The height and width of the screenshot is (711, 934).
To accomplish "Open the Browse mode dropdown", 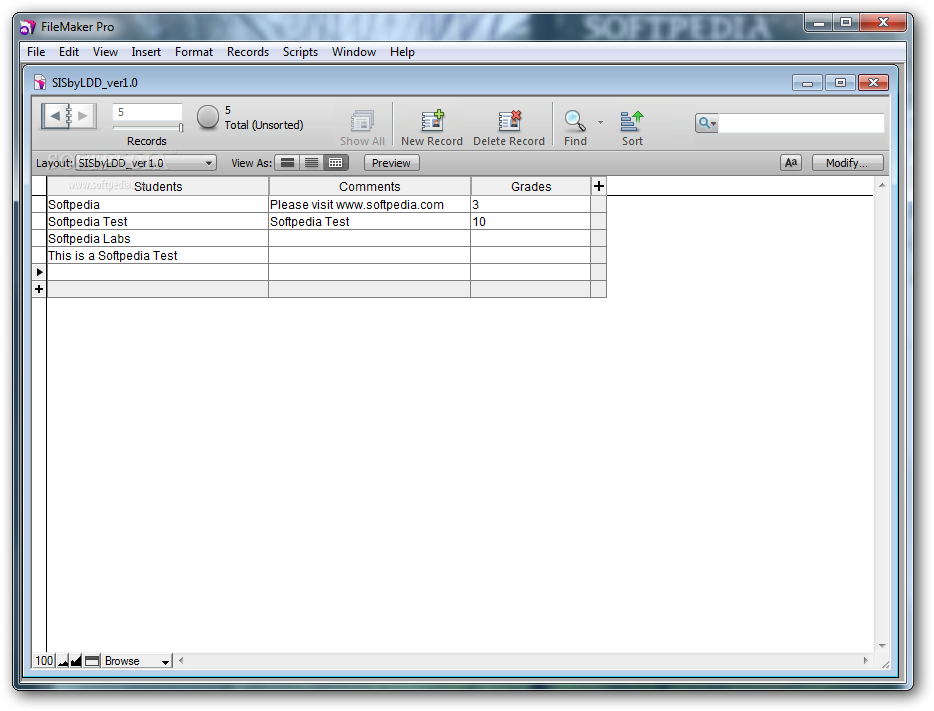I will (x=136, y=661).
